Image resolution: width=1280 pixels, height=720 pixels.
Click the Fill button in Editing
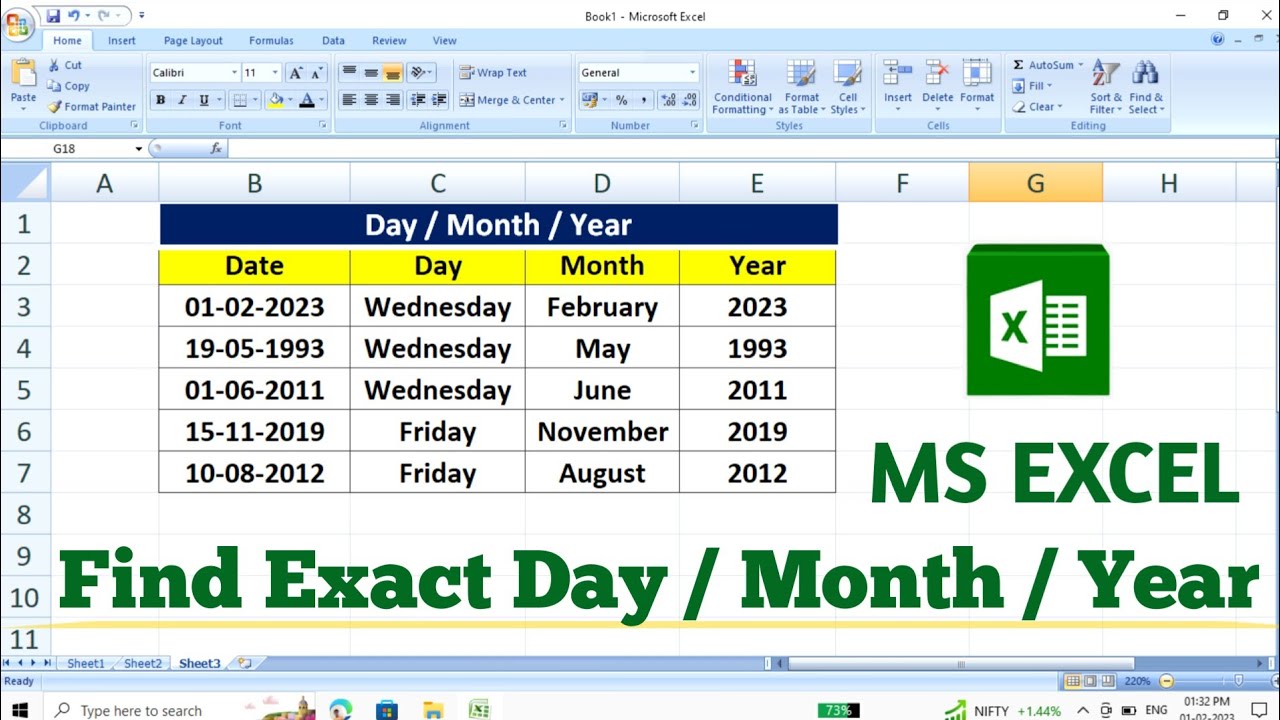(x=1032, y=86)
